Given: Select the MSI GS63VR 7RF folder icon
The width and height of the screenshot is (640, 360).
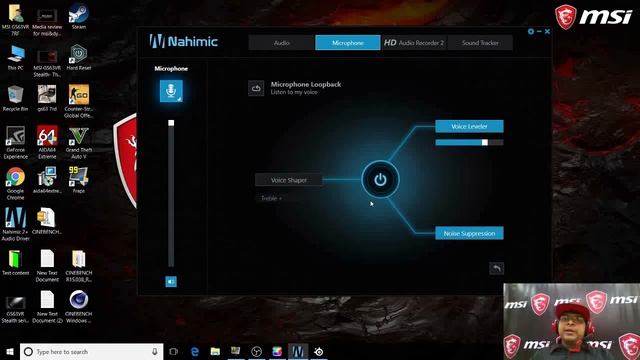Looking at the screenshot, I should pyautogui.click(x=16, y=20).
